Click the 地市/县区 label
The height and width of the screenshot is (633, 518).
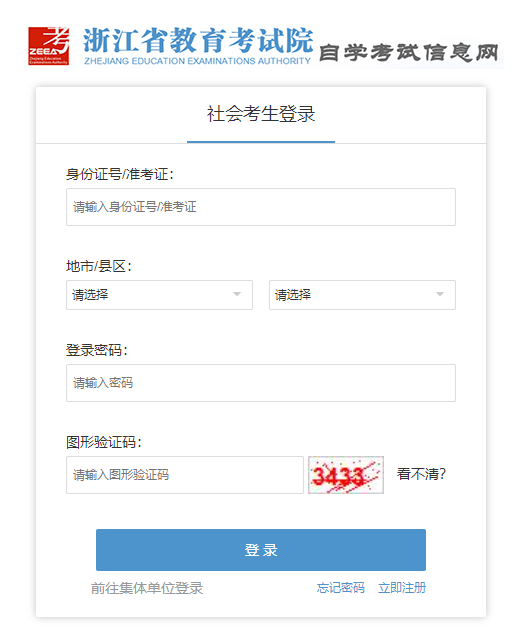click(x=99, y=266)
